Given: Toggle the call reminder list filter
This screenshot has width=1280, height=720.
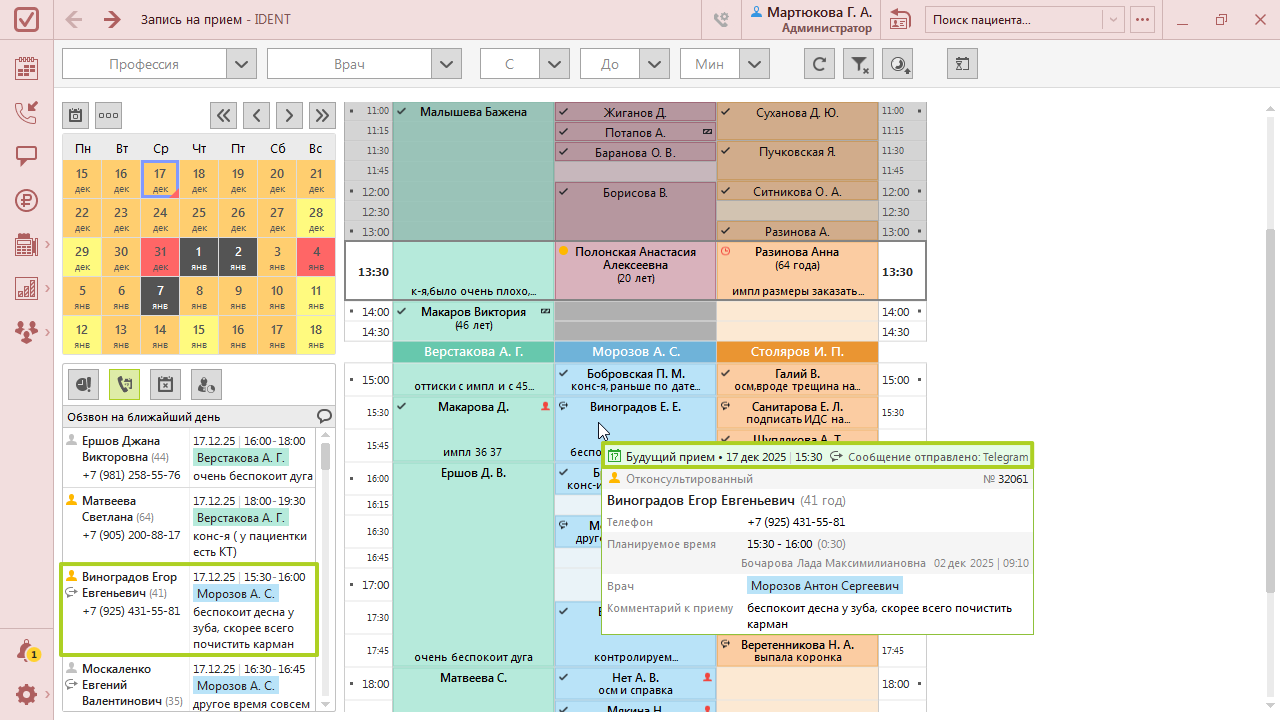Looking at the screenshot, I should click(123, 384).
